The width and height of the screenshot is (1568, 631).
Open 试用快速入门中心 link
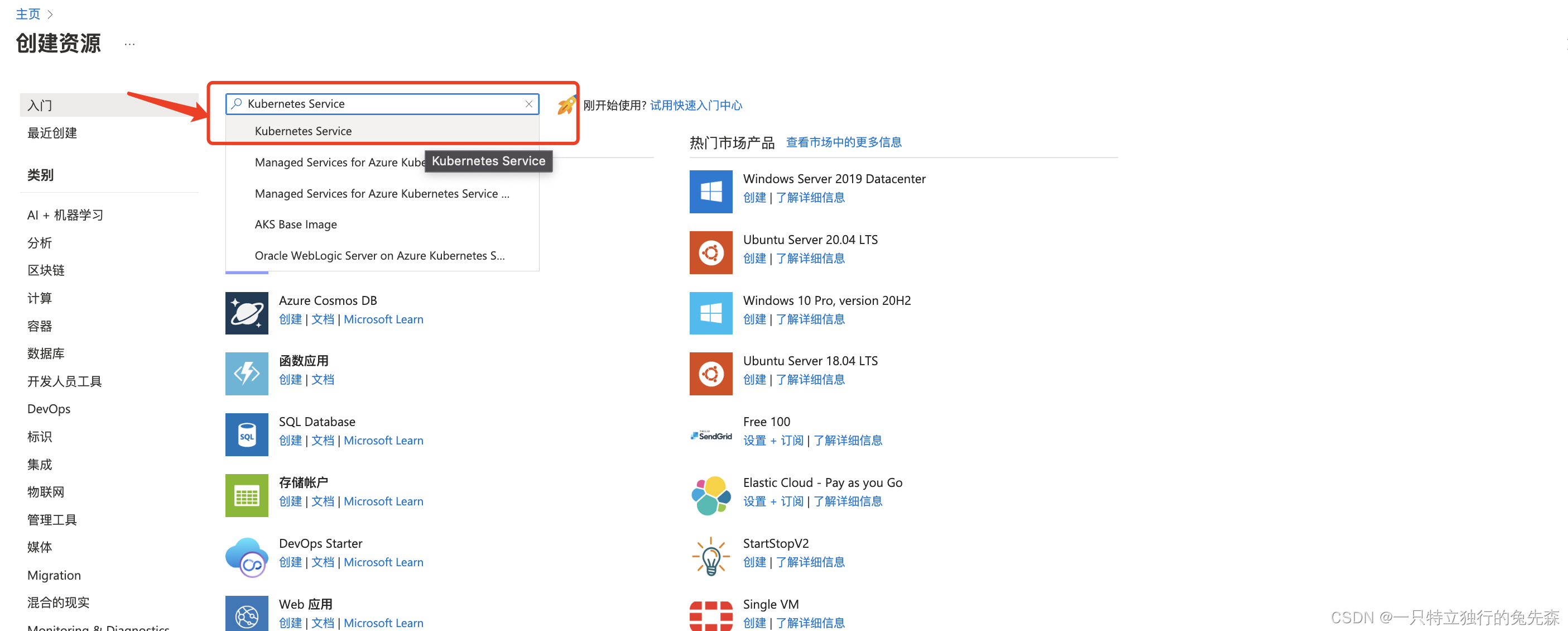pos(696,106)
